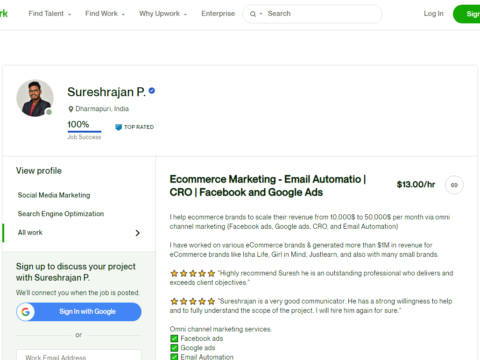Click the Top Rated badge icon

[x=118, y=127]
